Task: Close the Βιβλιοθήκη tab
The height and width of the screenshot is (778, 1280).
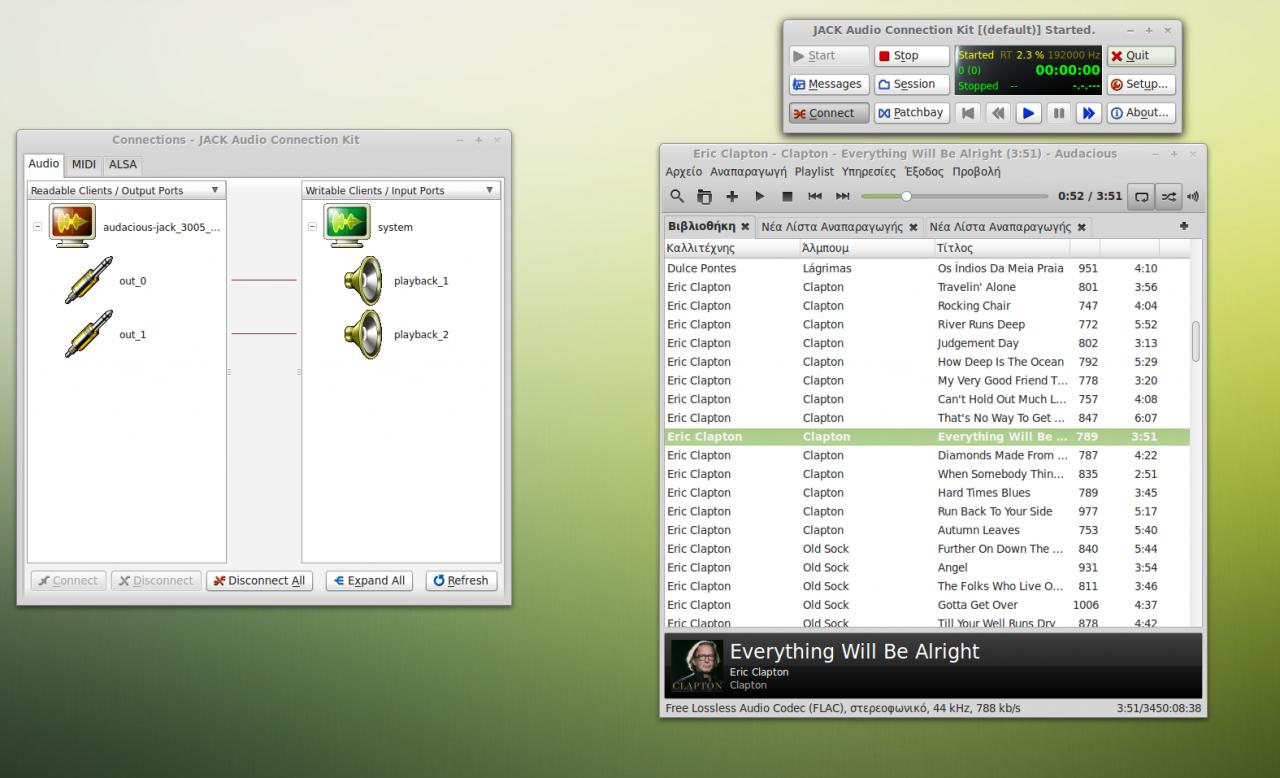Action: click(745, 227)
